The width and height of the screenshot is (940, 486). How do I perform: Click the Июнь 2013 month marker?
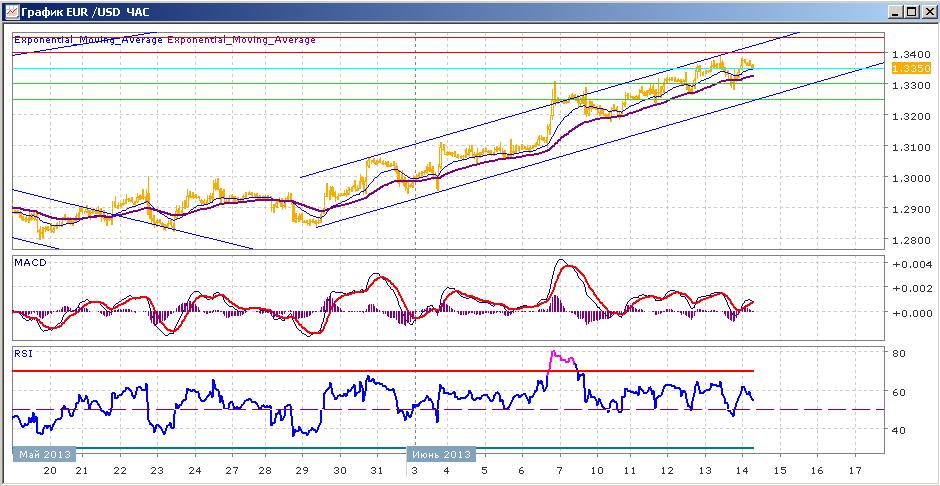coord(441,454)
